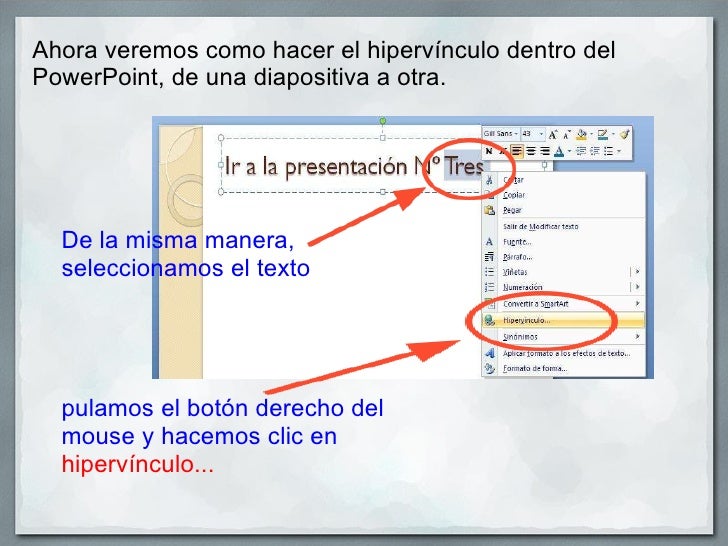Viewport: 728px width, 546px height.
Task: Click icon beside Aplicar formato a los efectos de texto
Action: [489, 353]
